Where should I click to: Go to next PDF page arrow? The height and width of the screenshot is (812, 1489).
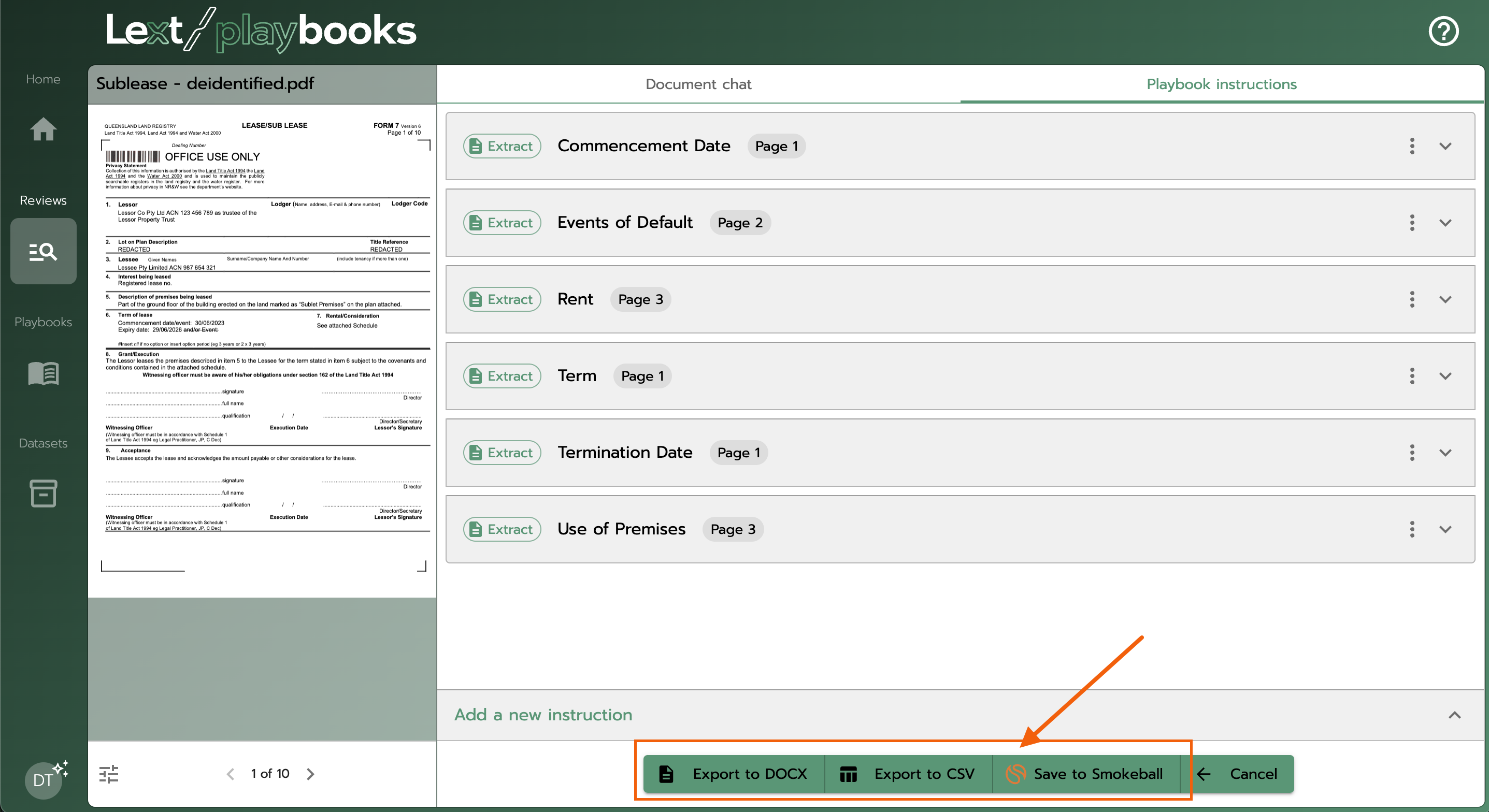pos(310,774)
